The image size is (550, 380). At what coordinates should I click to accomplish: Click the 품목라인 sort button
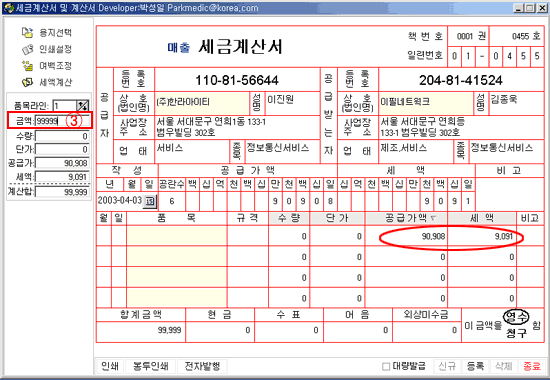83,106
